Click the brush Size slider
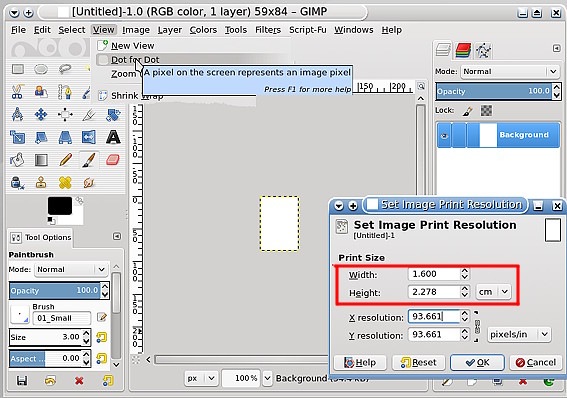Screen dimensions: 567x398 (46, 337)
